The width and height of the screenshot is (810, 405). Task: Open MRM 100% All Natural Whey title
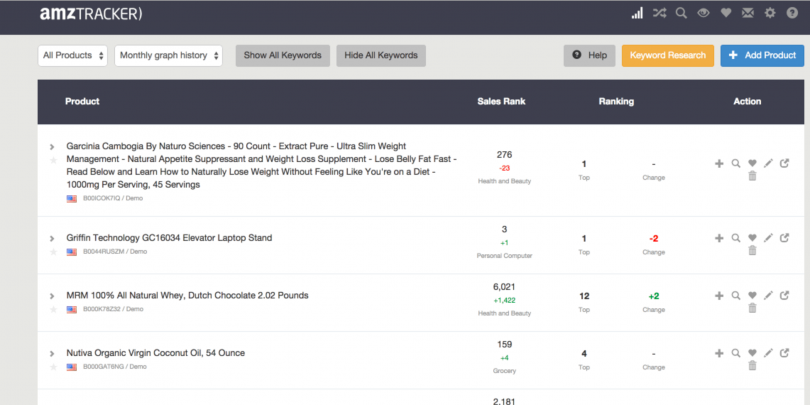pos(187,295)
